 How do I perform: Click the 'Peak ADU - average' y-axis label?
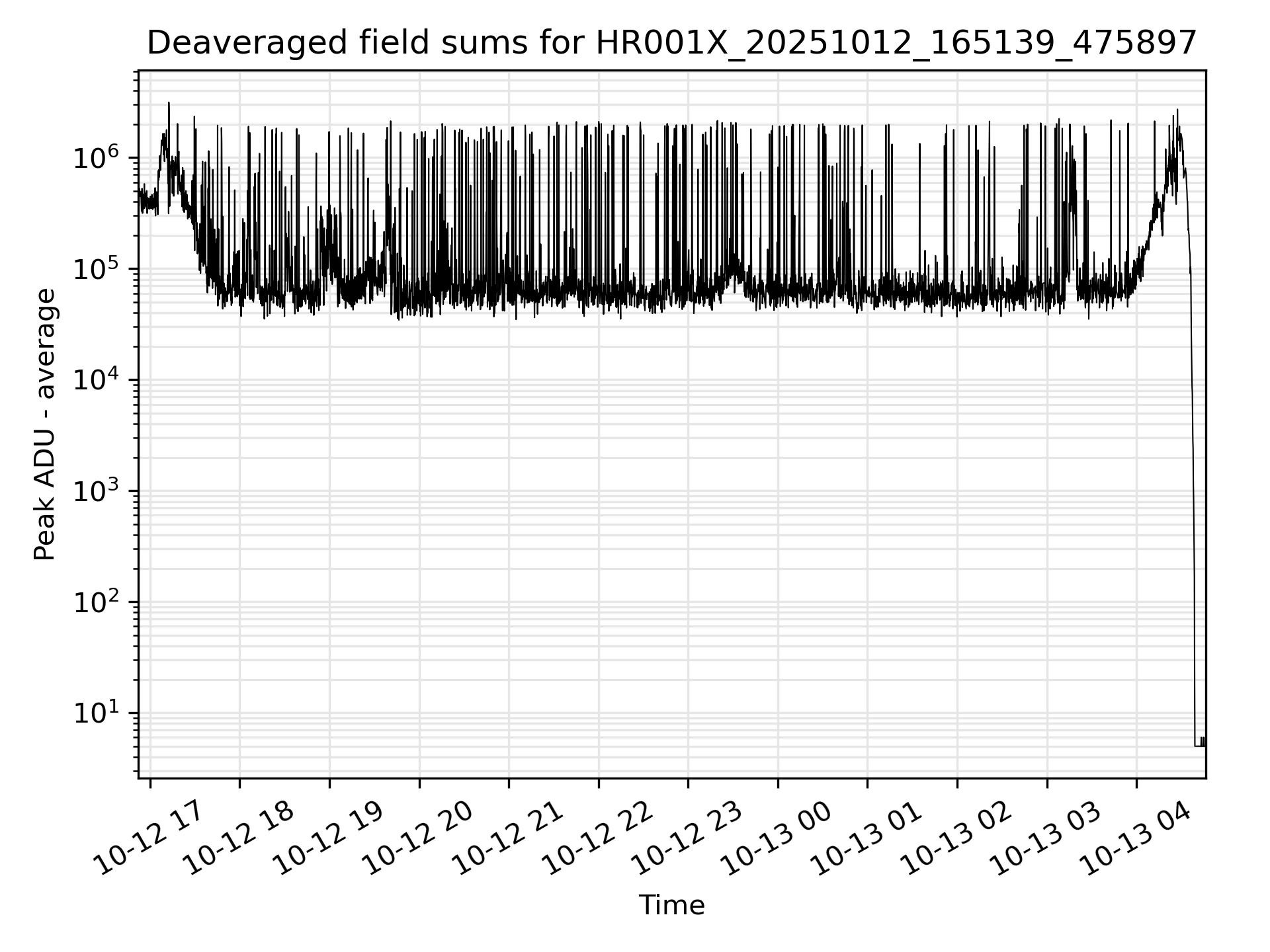pyautogui.click(x=45, y=424)
